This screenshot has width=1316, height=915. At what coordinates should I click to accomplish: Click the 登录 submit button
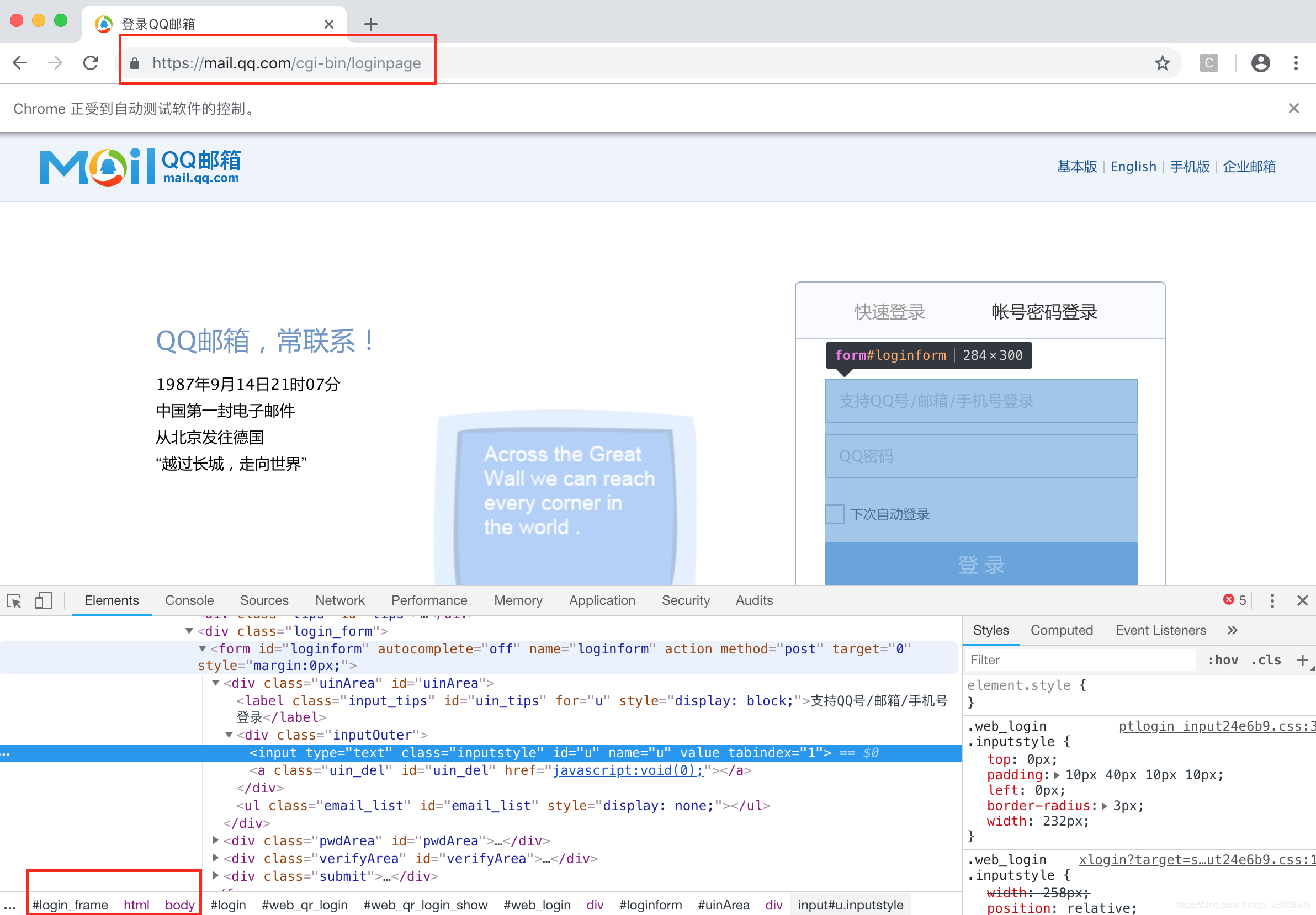981,564
